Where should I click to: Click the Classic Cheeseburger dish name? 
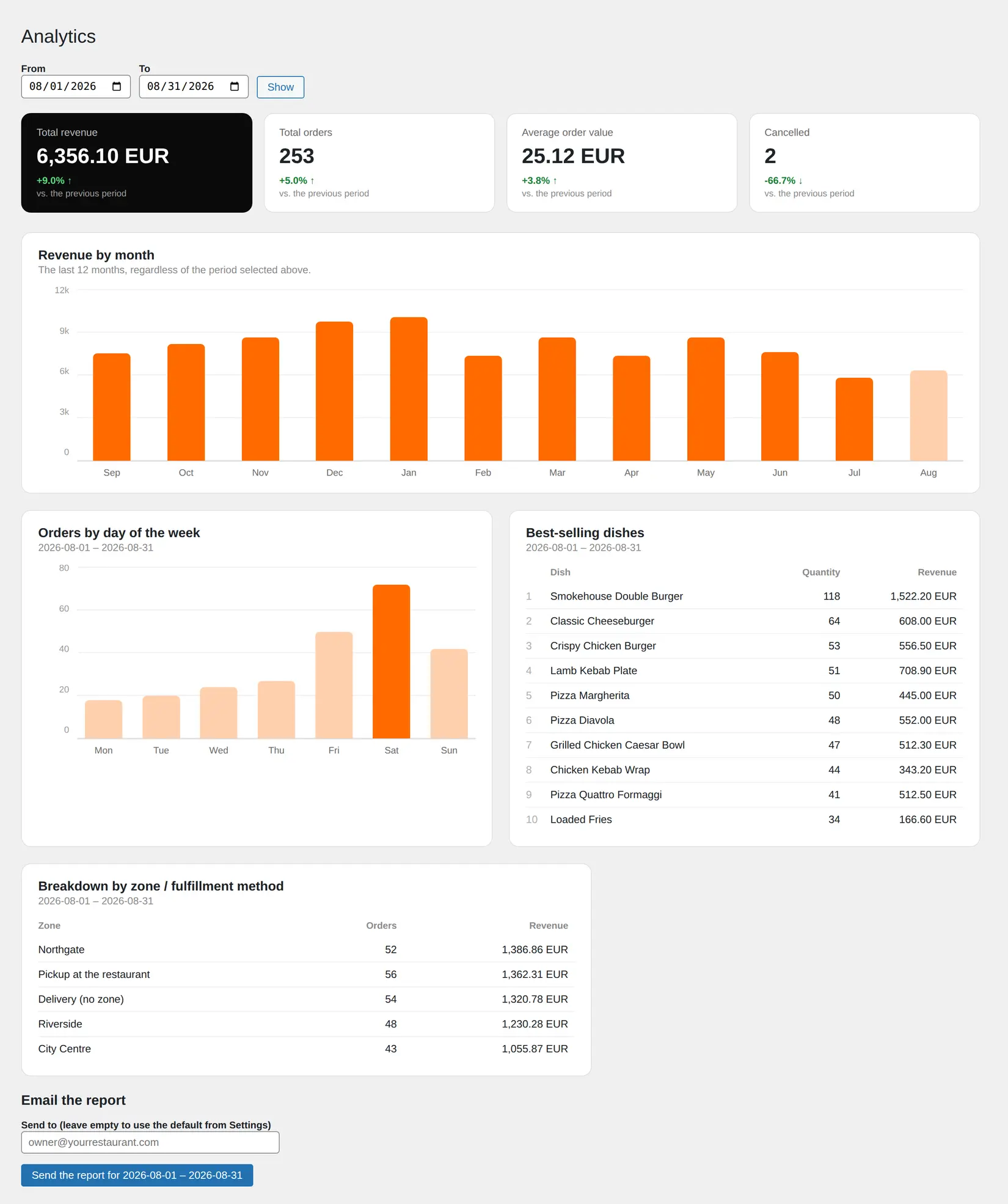(602, 621)
